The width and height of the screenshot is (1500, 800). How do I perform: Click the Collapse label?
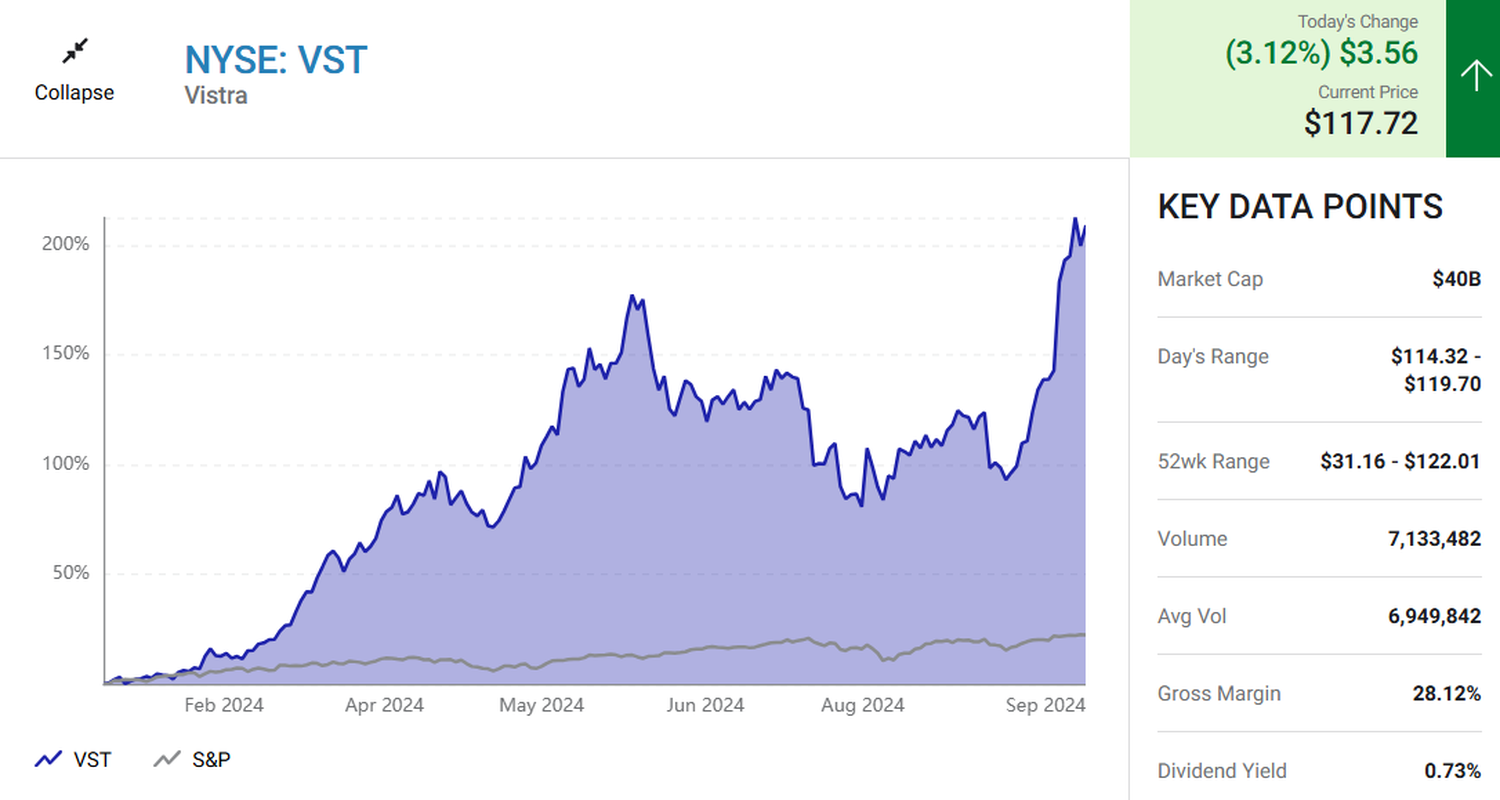(75, 93)
